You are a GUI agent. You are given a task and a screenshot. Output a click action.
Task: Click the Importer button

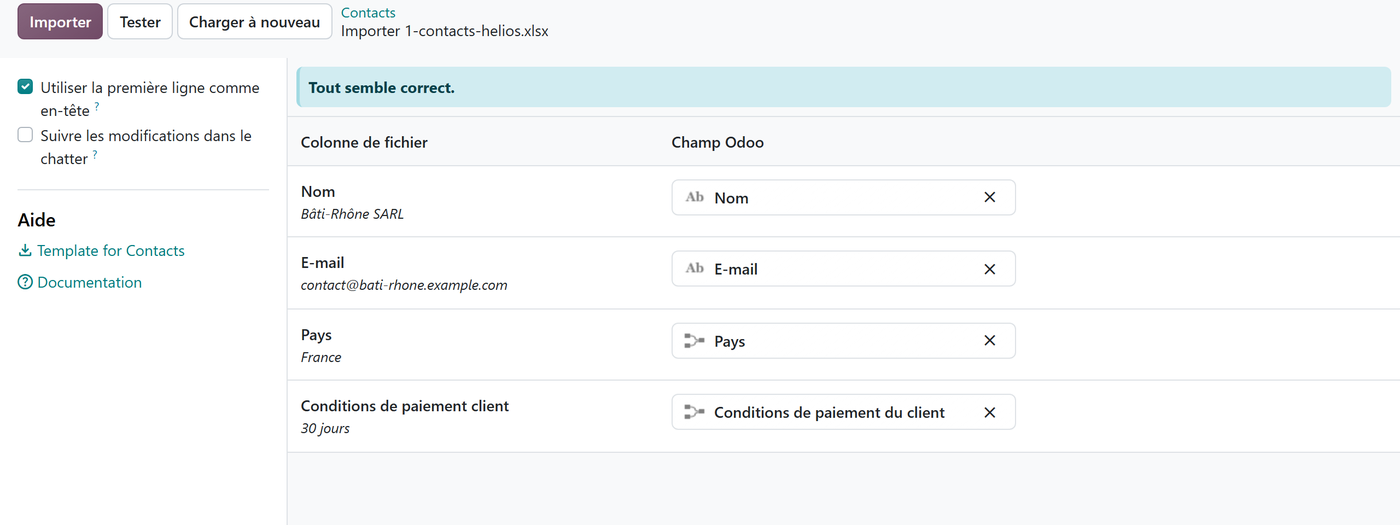[60, 21]
